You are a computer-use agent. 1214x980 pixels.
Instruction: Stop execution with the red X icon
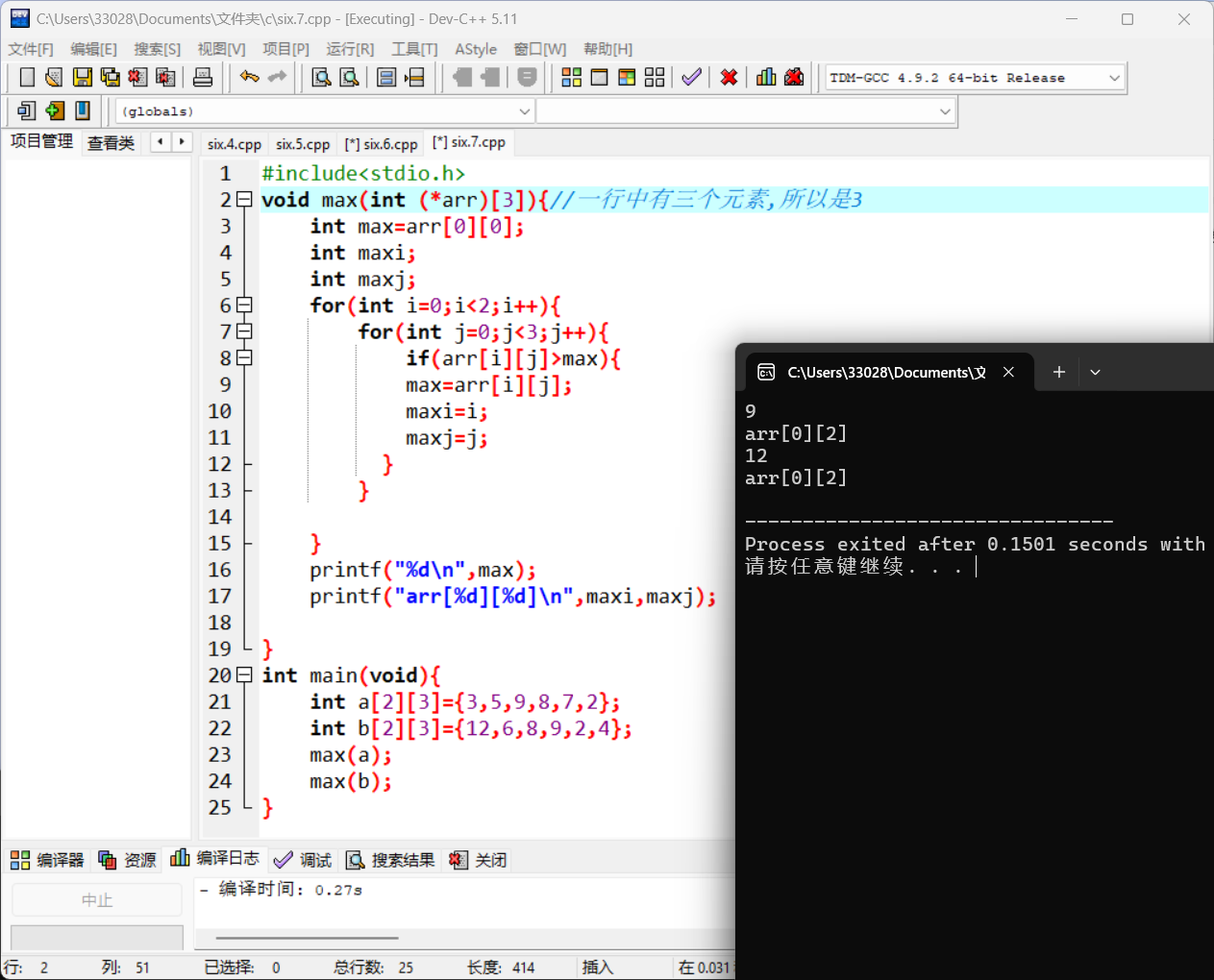click(730, 78)
